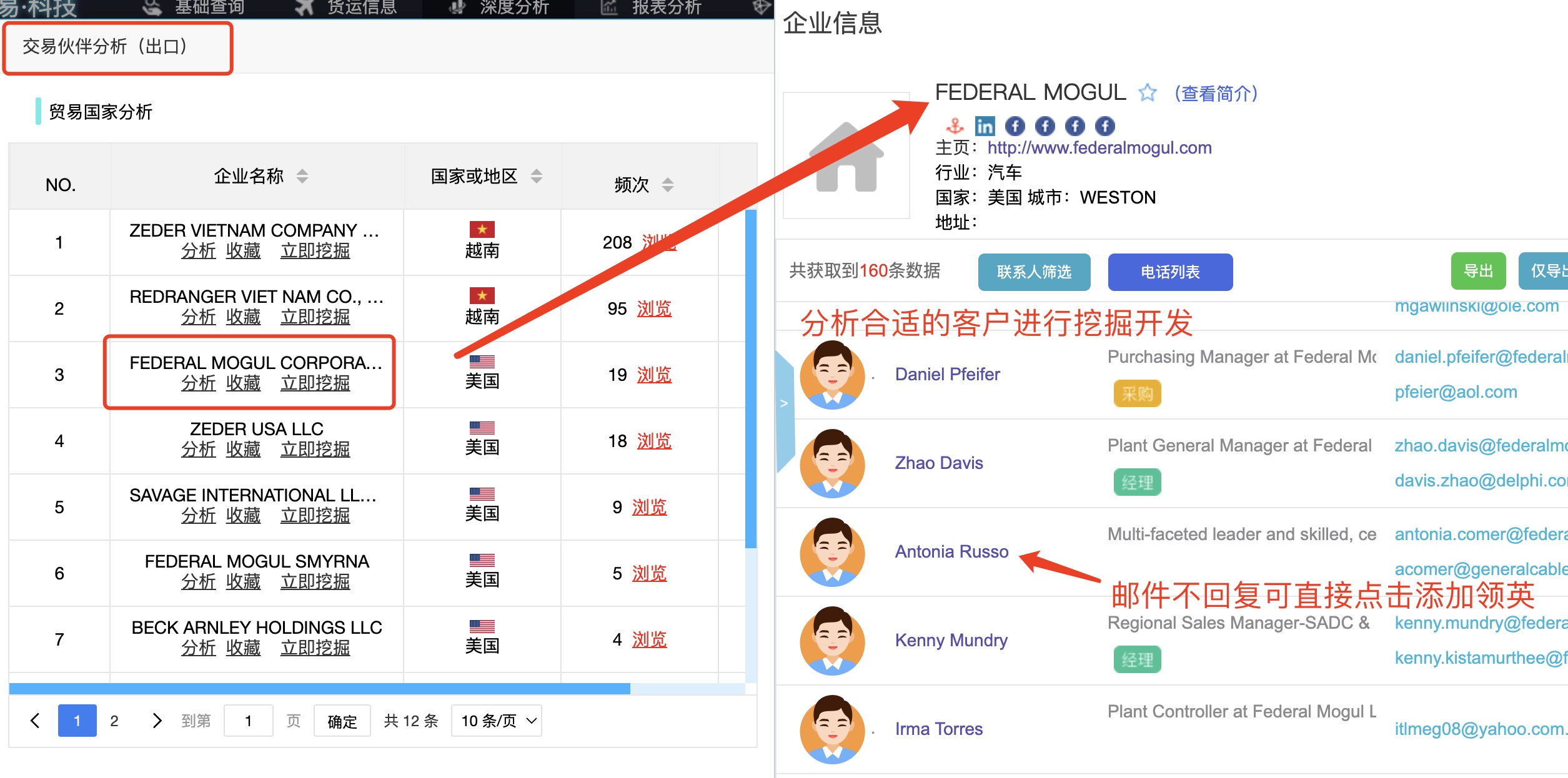Viewport: 1568px width, 778px height.
Task: Go to page 2
Action: (114, 721)
